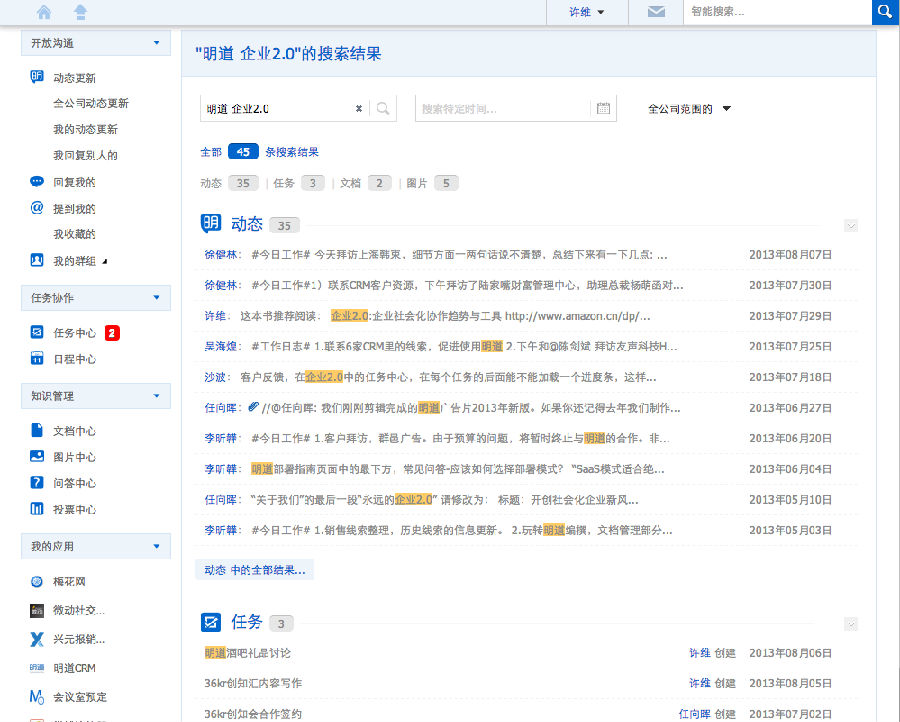Clear the search keyword with the X icon
The image size is (900, 722).
click(x=359, y=109)
